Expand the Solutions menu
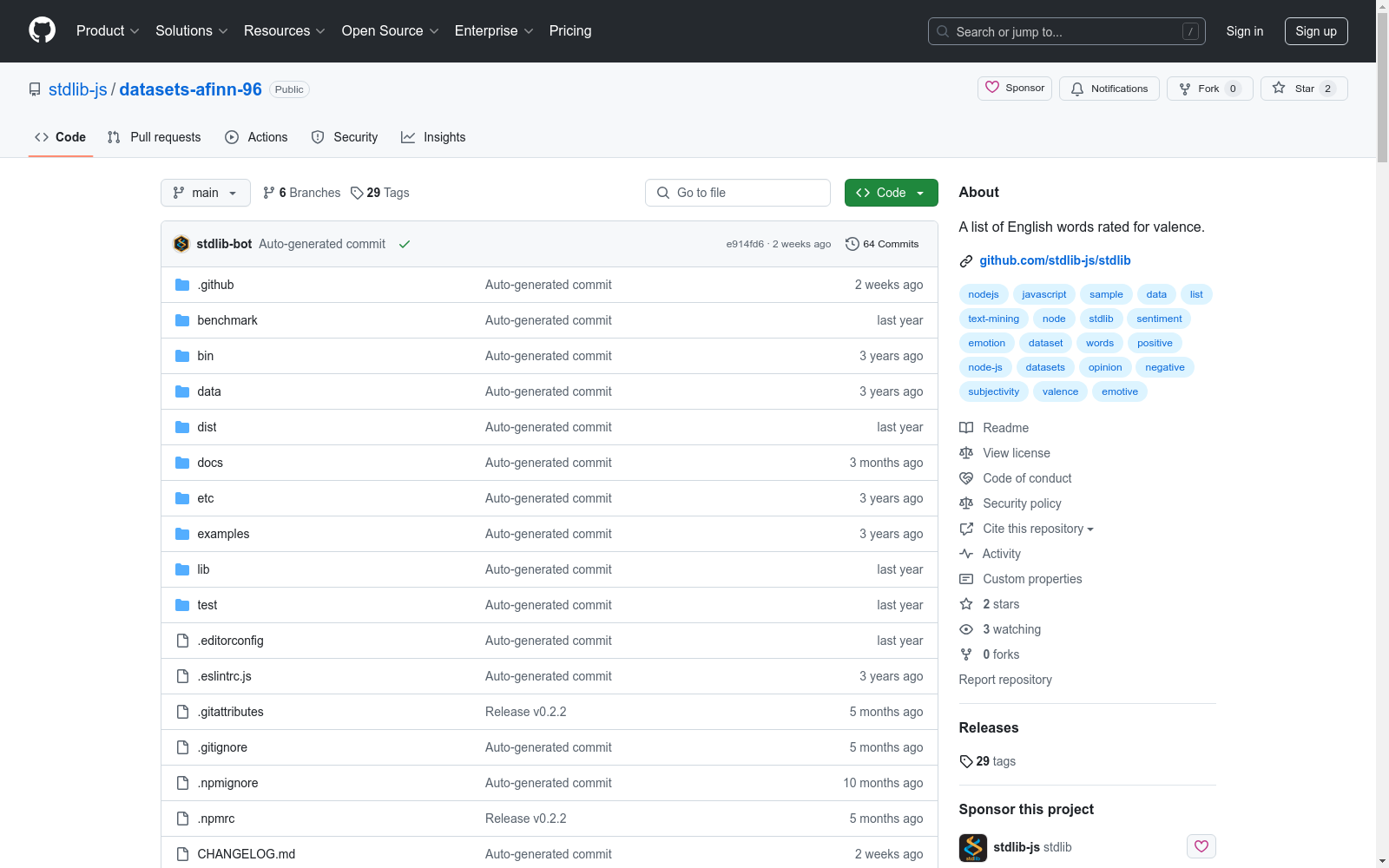Viewport: 1389px width, 868px height. coord(191,30)
